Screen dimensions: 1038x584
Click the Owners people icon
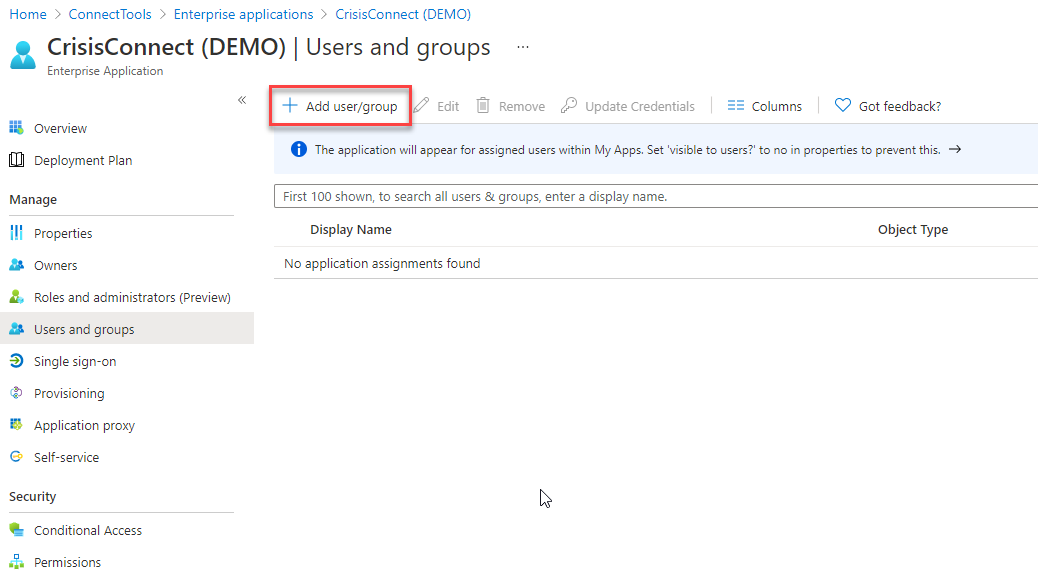pyautogui.click(x=17, y=265)
